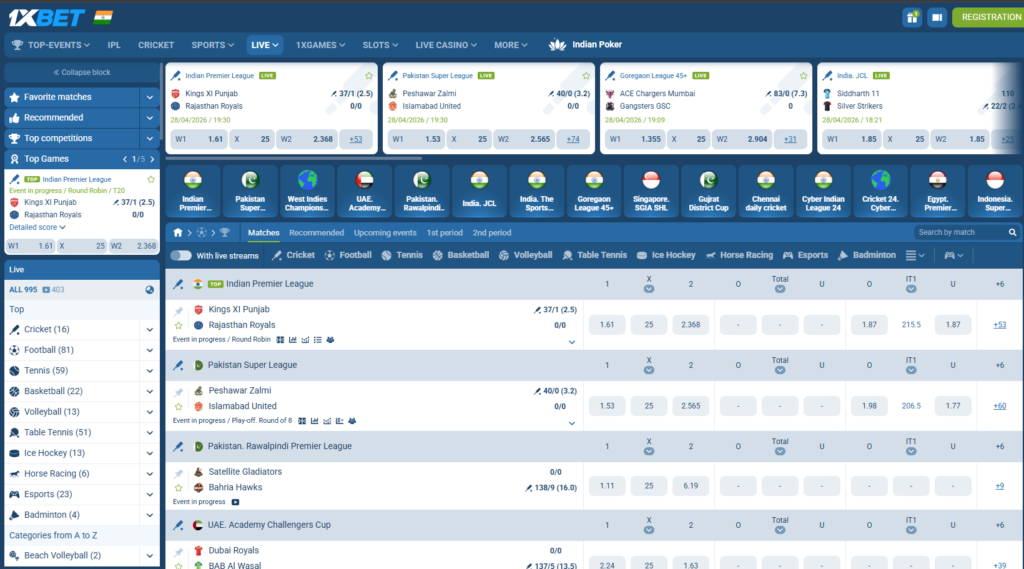The height and width of the screenshot is (569, 1024).
Task: Click the India flag icon beside logo
Action: (103, 17)
